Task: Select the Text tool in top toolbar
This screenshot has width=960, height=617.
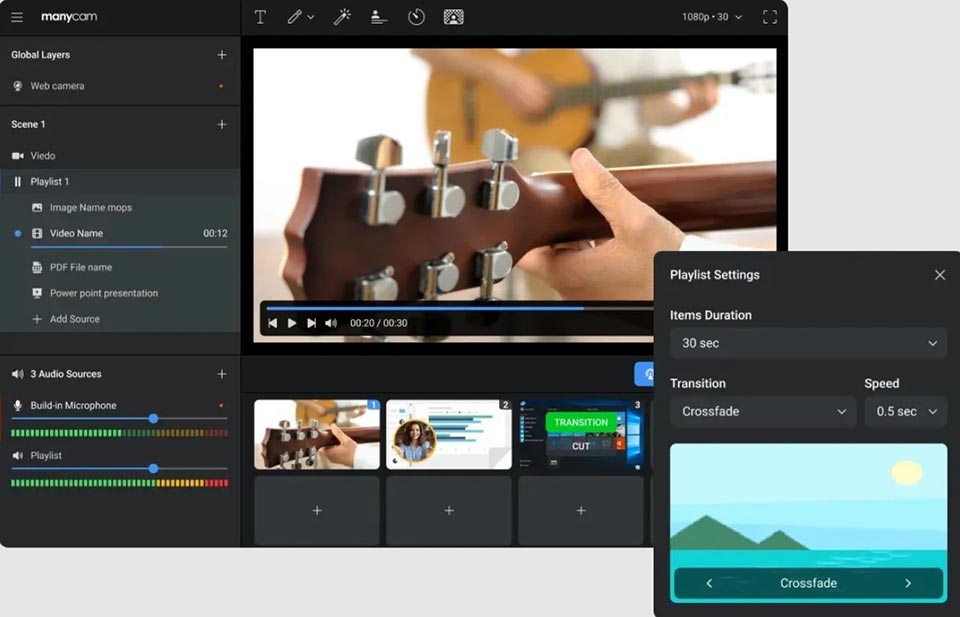Action: pyautogui.click(x=260, y=17)
